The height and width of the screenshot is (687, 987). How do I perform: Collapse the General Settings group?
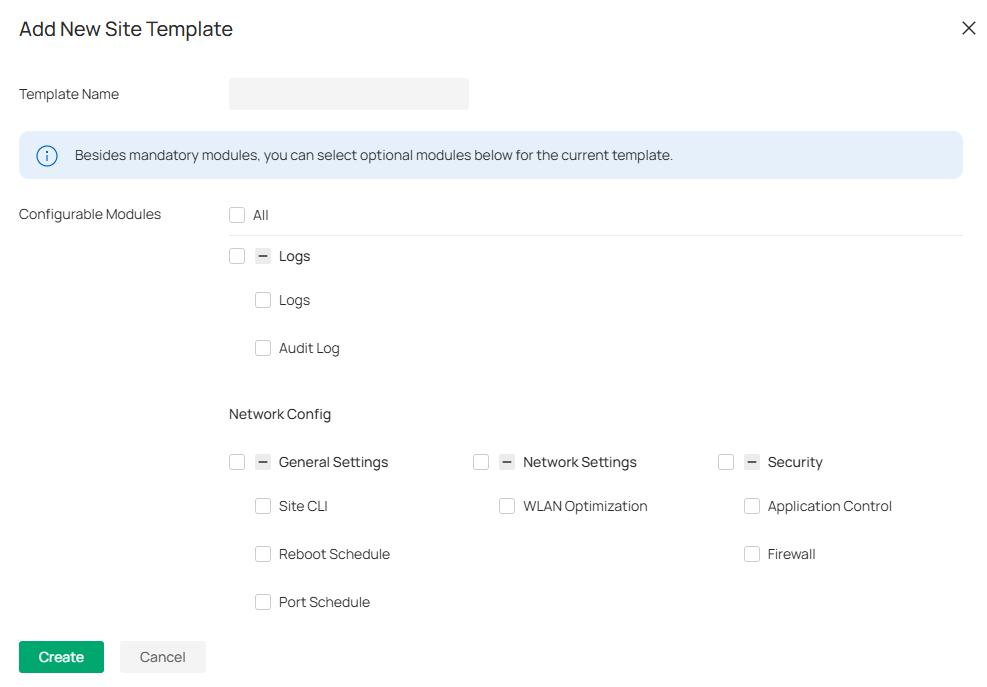point(262,462)
